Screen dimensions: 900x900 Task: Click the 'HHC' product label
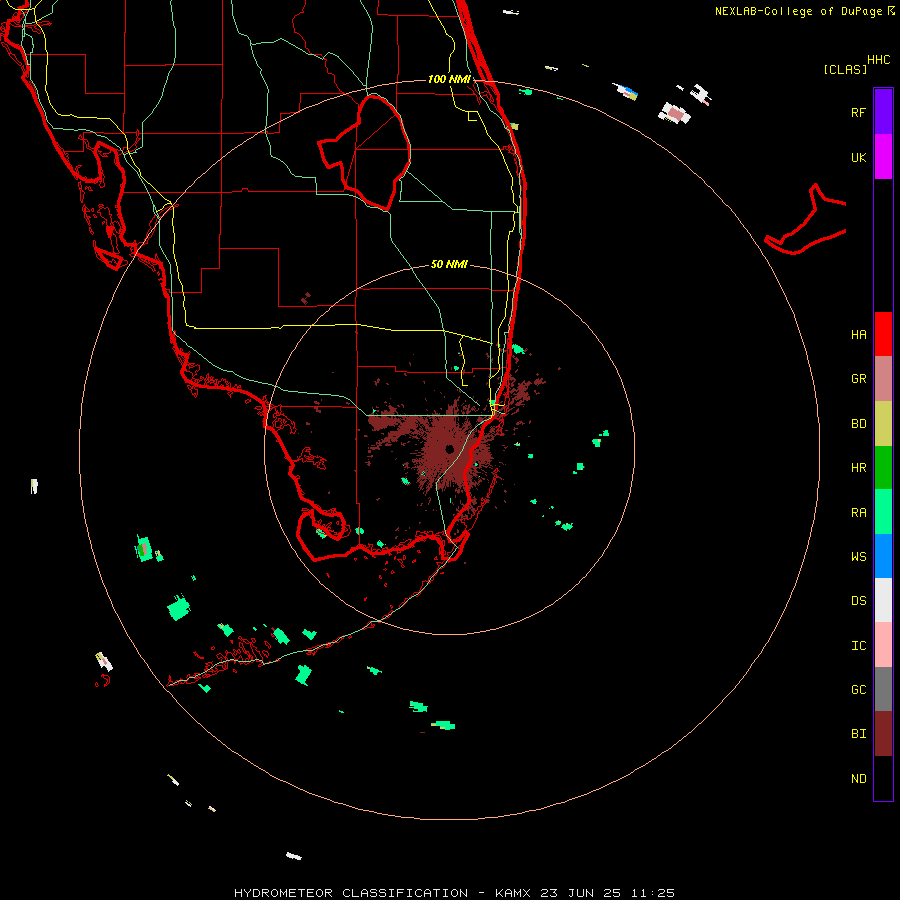(x=879, y=60)
